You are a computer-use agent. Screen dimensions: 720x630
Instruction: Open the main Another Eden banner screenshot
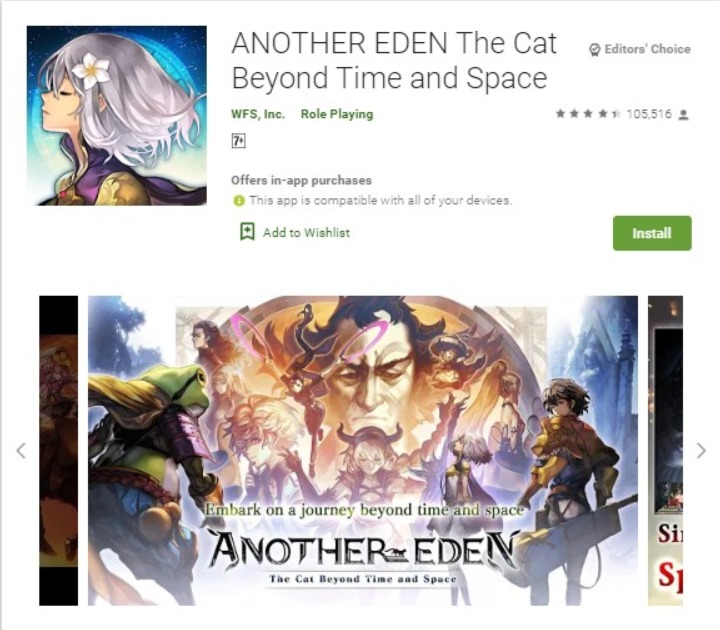(x=363, y=450)
